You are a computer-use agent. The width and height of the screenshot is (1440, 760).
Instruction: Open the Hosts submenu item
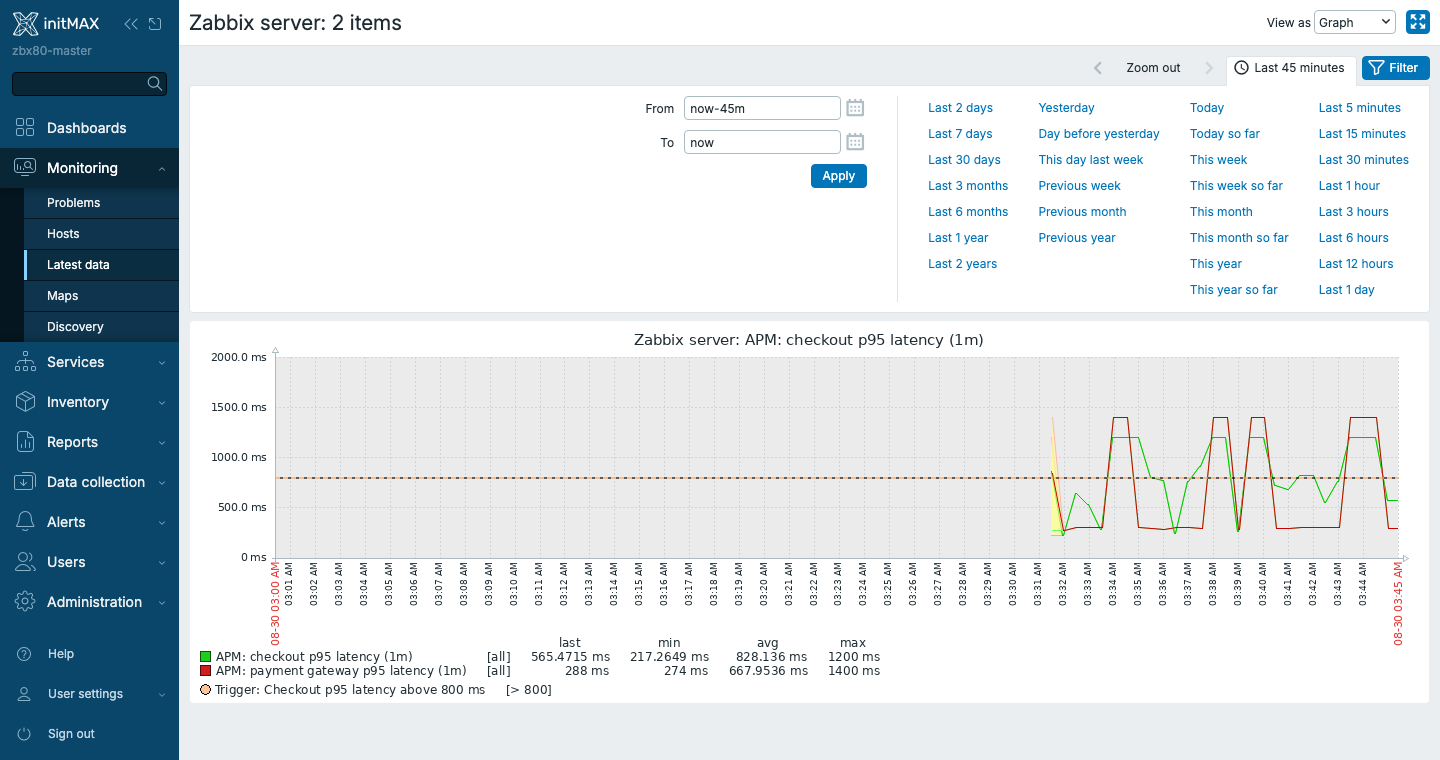pos(101,234)
